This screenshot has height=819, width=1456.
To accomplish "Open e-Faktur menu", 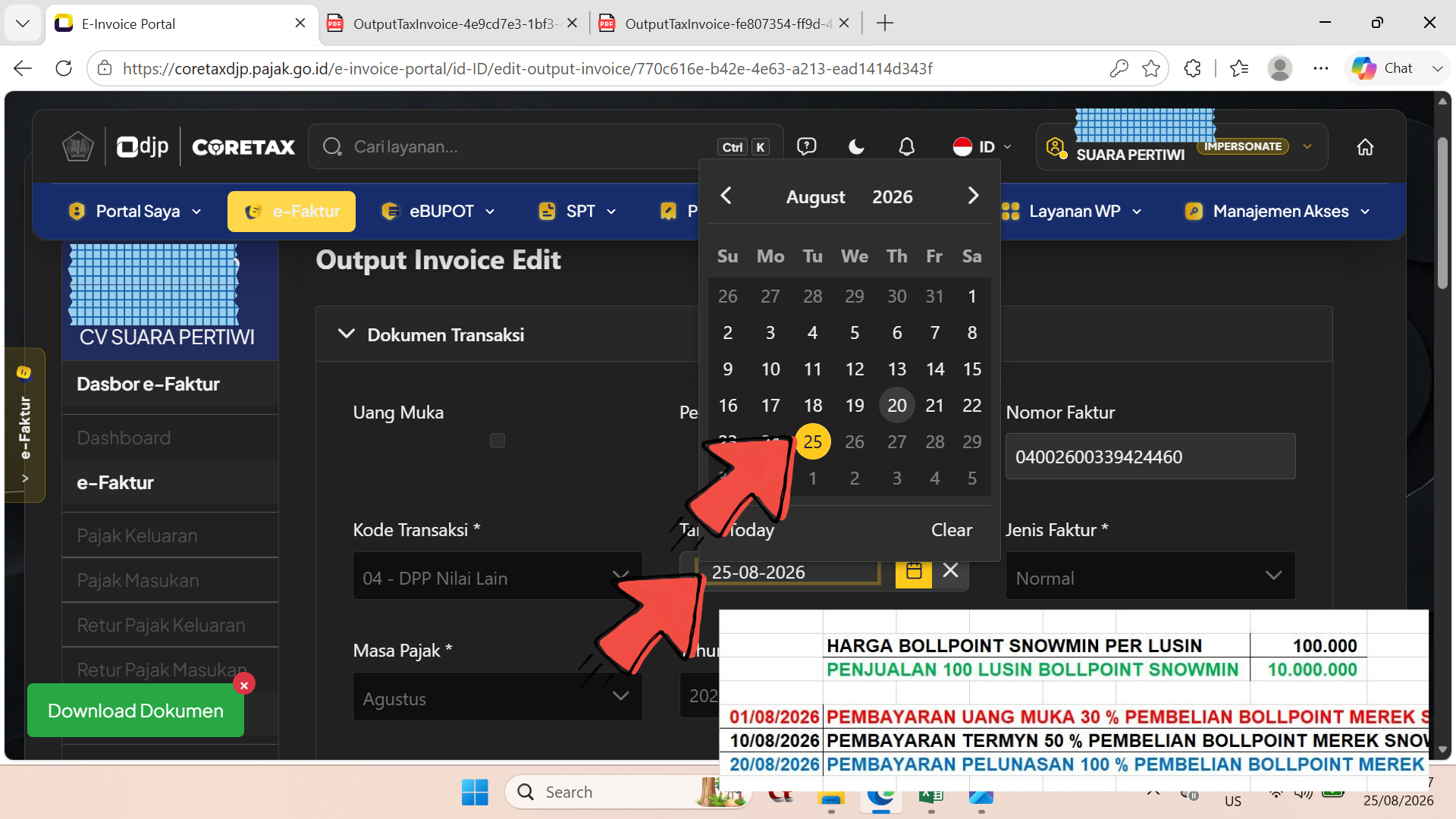I will [291, 211].
